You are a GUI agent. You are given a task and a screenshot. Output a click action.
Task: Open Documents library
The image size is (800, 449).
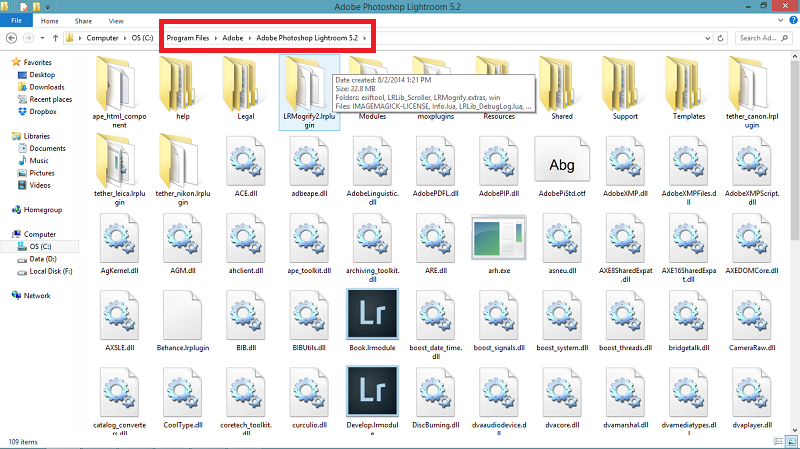[47, 148]
